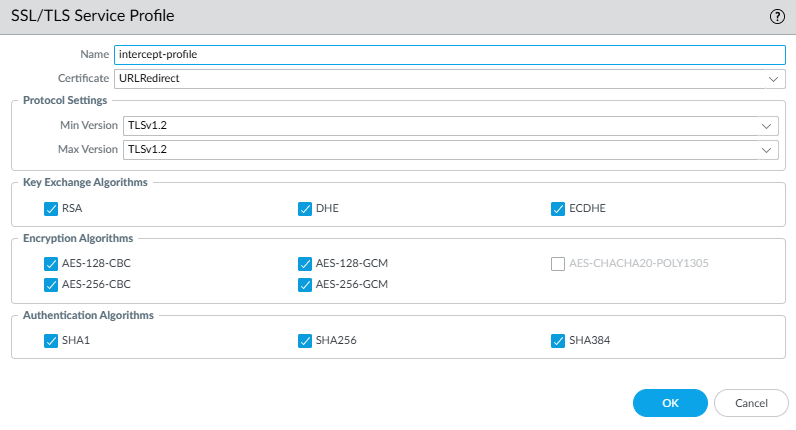The image size is (796, 430).
Task: Toggle the DHE checkbox
Action: tap(305, 210)
